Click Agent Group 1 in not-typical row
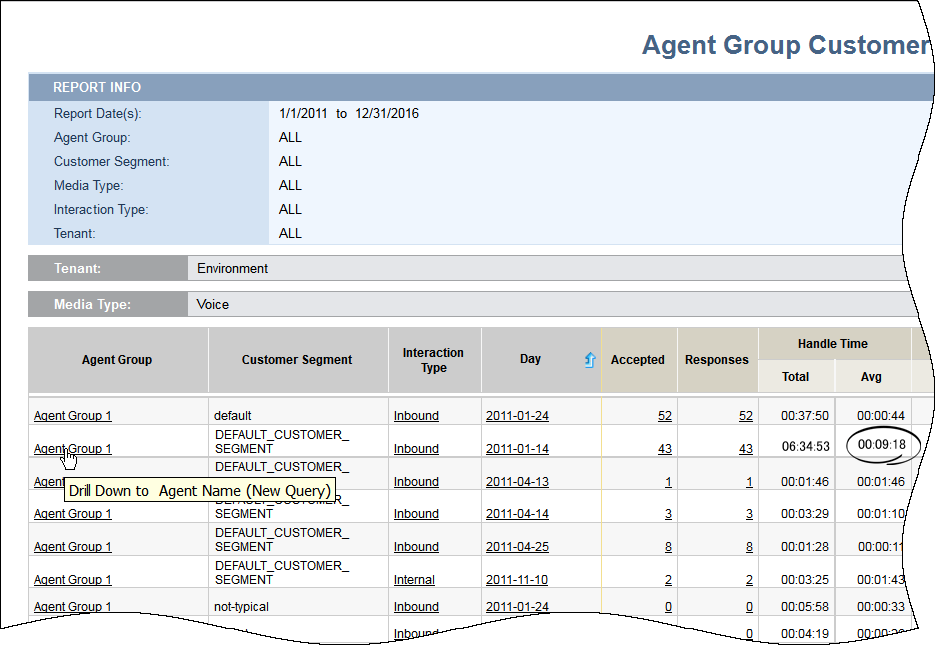The image size is (936, 646). coord(73,607)
